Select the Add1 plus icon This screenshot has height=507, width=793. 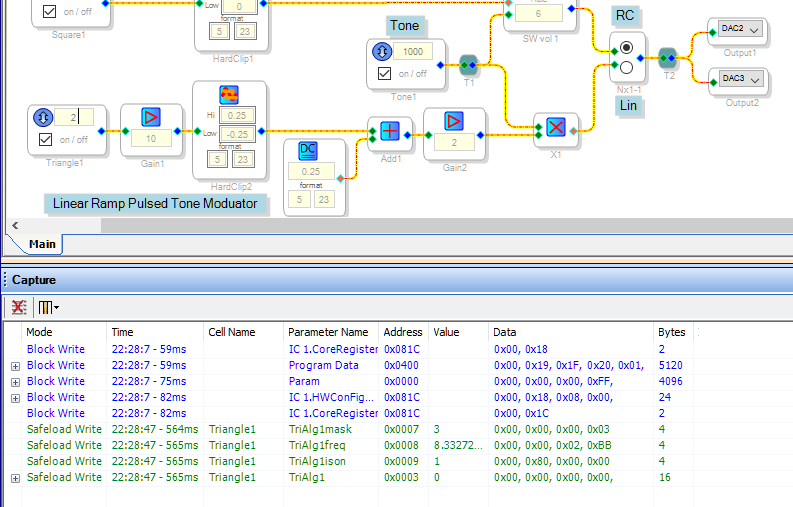pos(390,131)
